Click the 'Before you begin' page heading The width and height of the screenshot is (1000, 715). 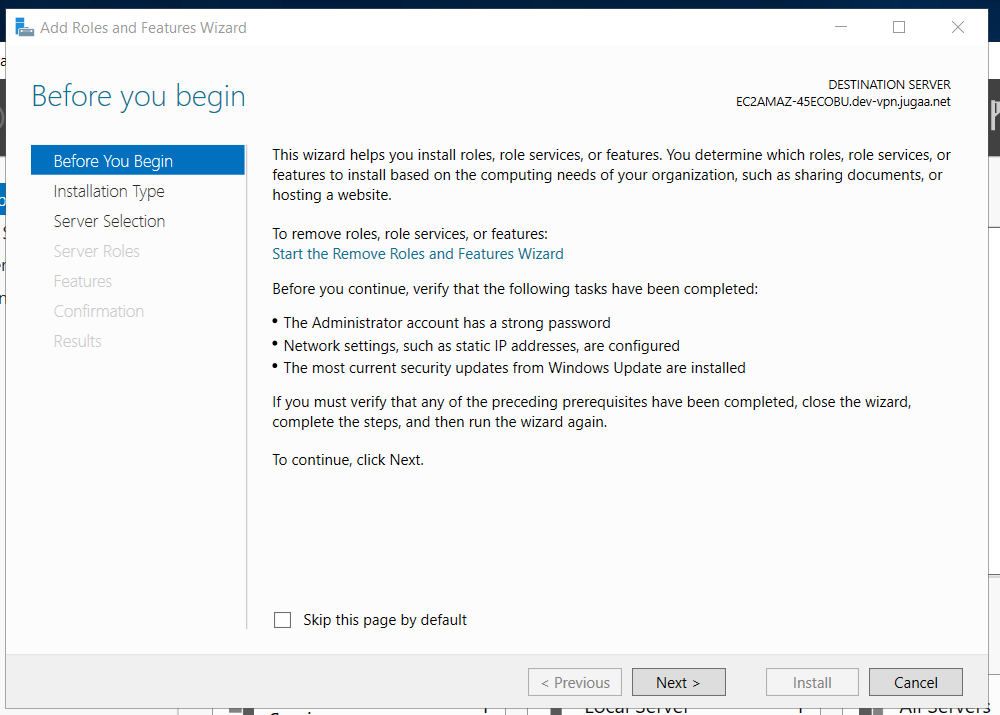point(139,96)
